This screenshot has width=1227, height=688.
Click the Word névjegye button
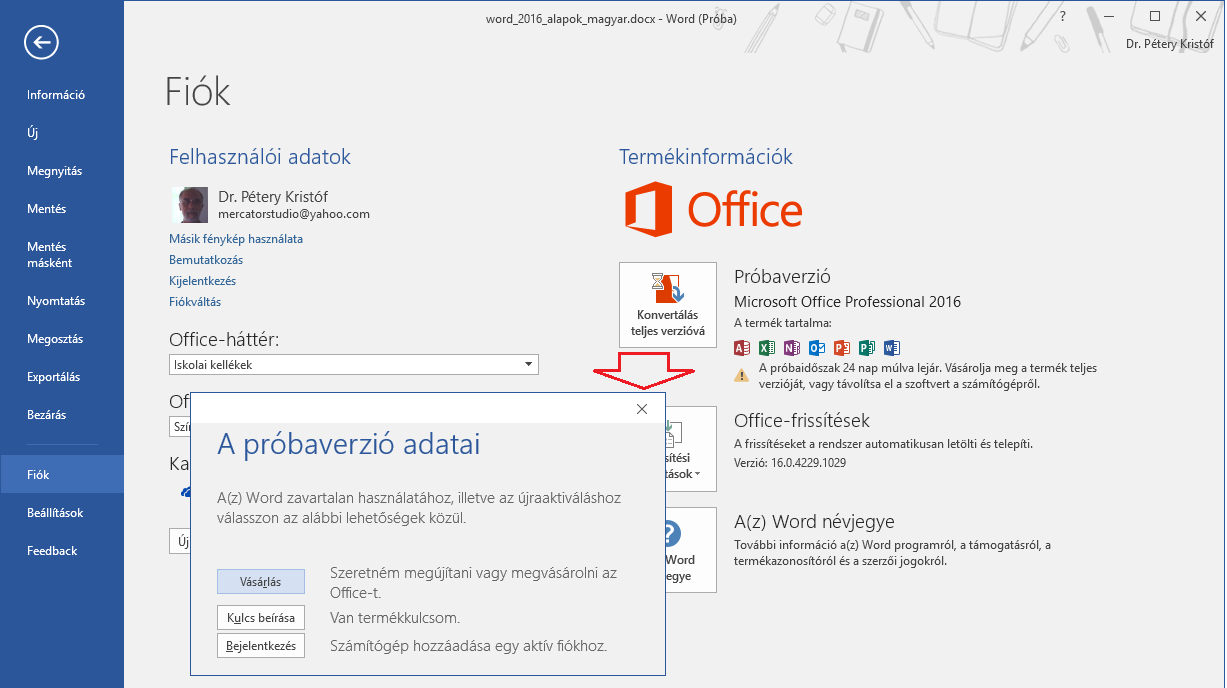pos(691,550)
